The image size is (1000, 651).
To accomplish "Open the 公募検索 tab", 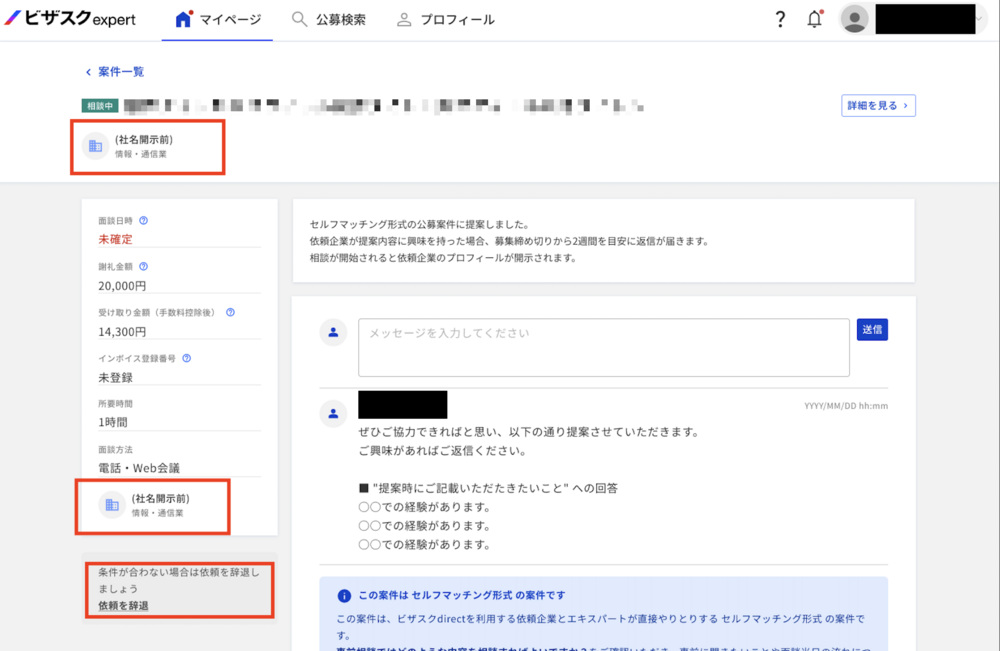I will tap(328, 20).
